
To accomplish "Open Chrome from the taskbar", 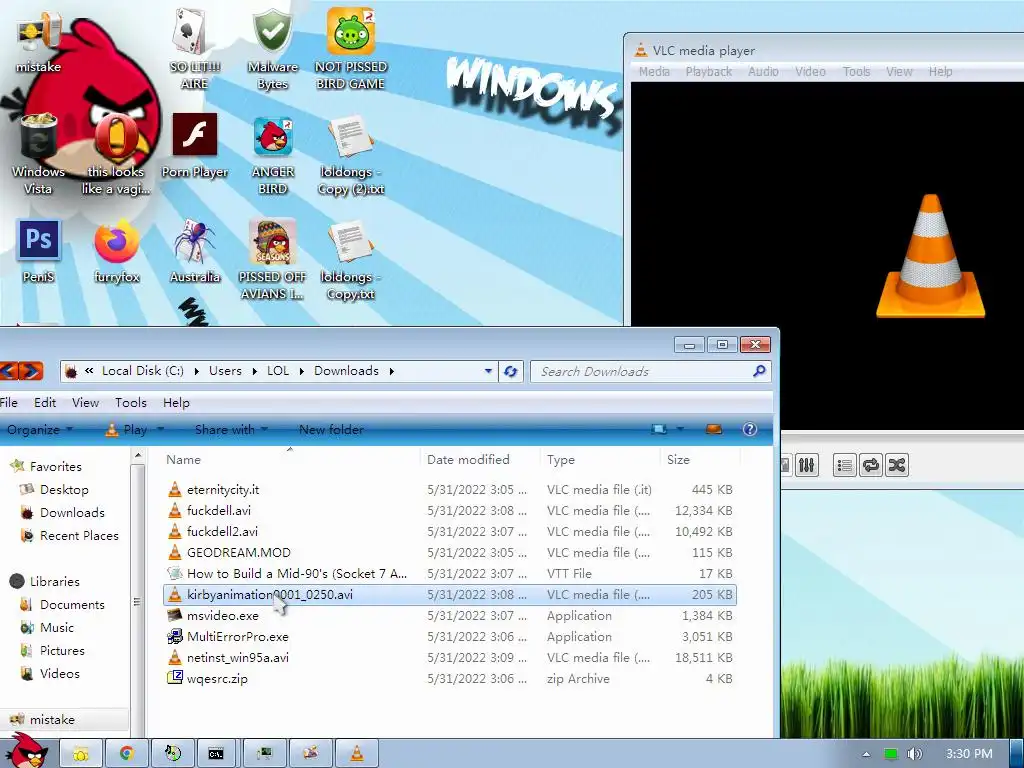I will click(x=127, y=753).
